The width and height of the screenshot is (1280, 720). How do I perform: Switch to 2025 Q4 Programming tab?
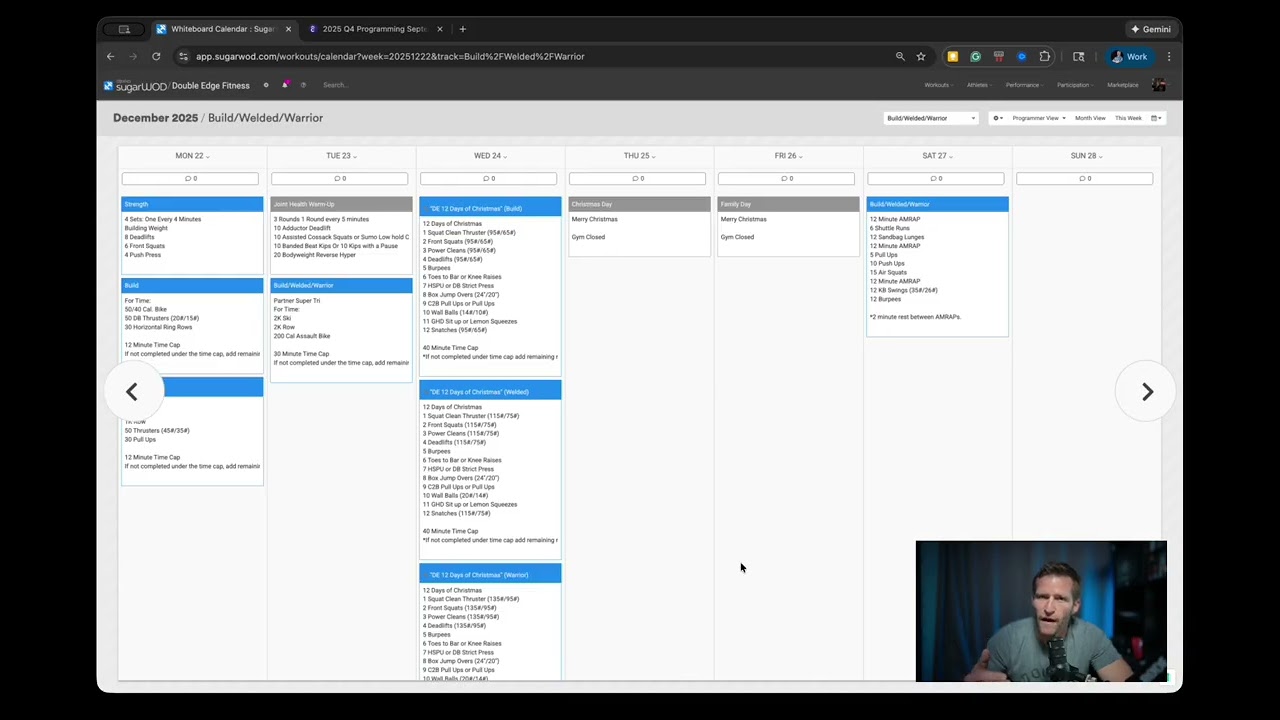(x=375, y=29)
